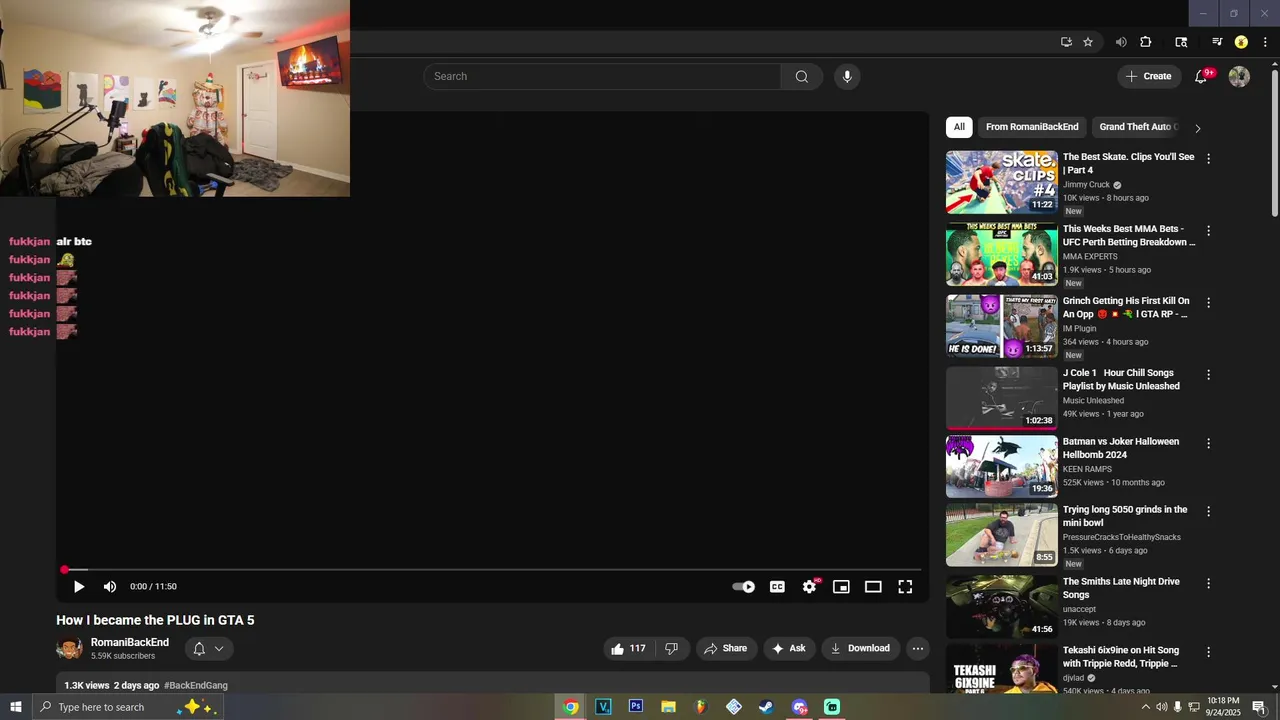Screen dimensions: 1280x720
Task: Search with voice microphone icon
Action: (x=847, y=77)
